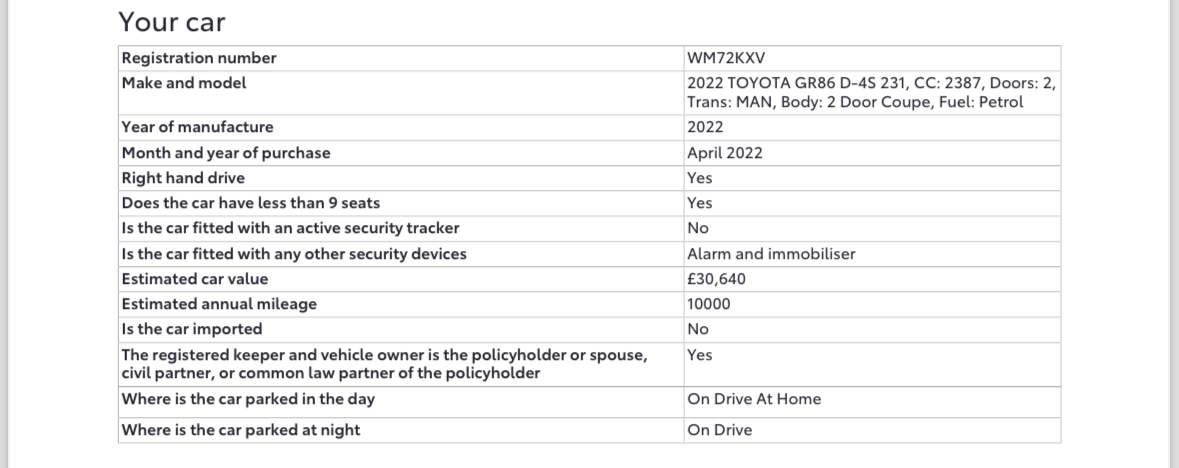Screen dimensions: 1179x468
Task: Select the April 2022 purchase date
Action: (724, 153)
